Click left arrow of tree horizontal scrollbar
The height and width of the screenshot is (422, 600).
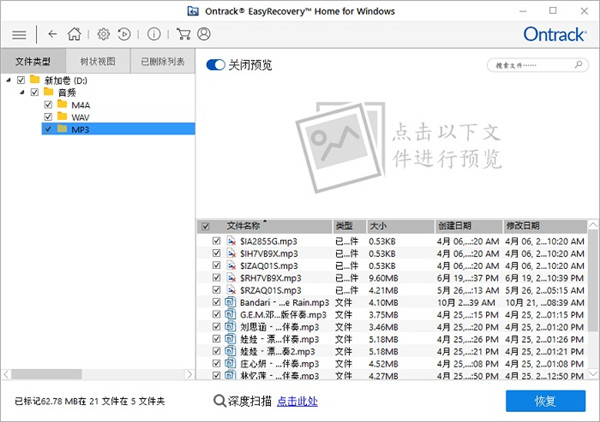[x=6, y=374]
